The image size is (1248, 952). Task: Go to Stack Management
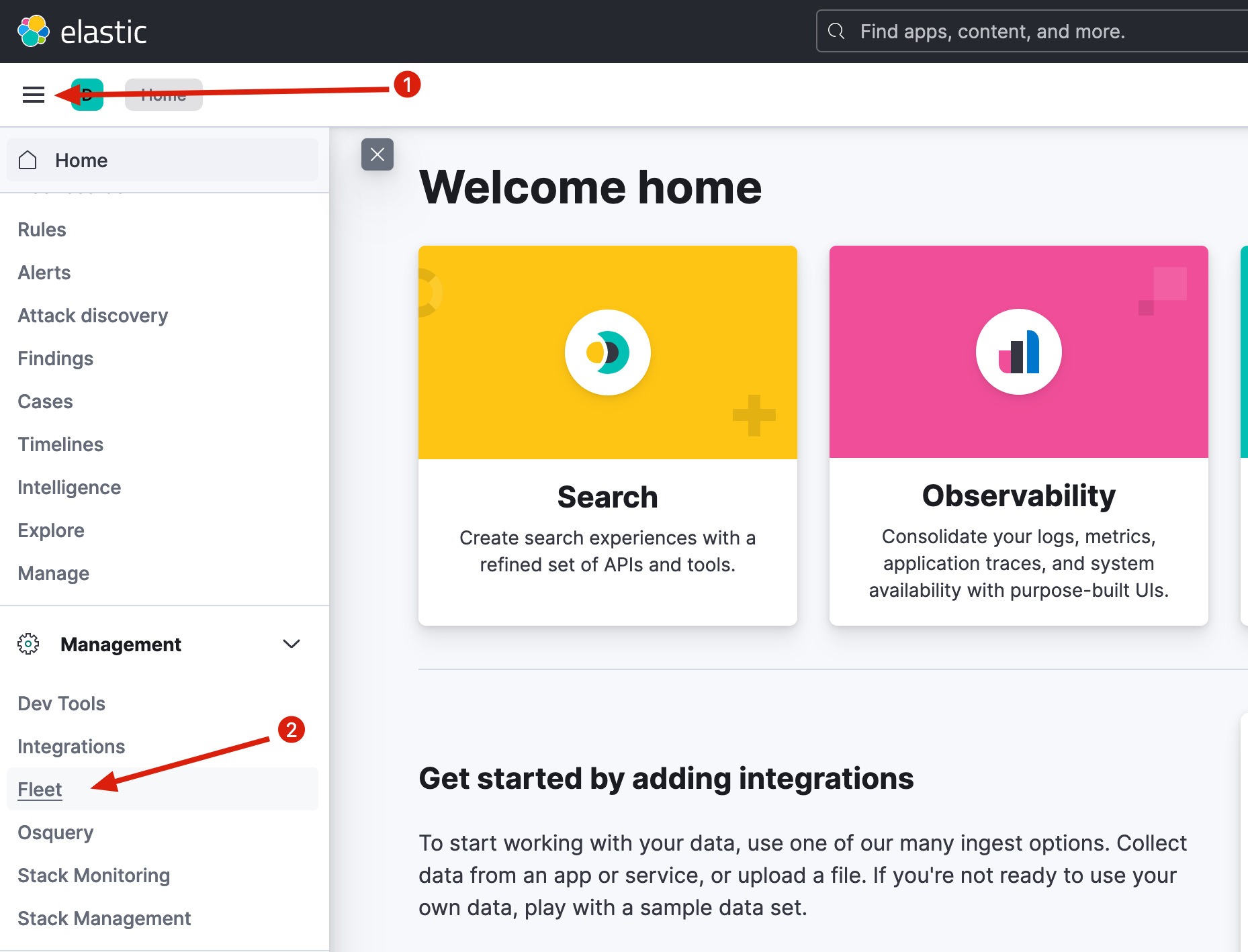[104, 918]
